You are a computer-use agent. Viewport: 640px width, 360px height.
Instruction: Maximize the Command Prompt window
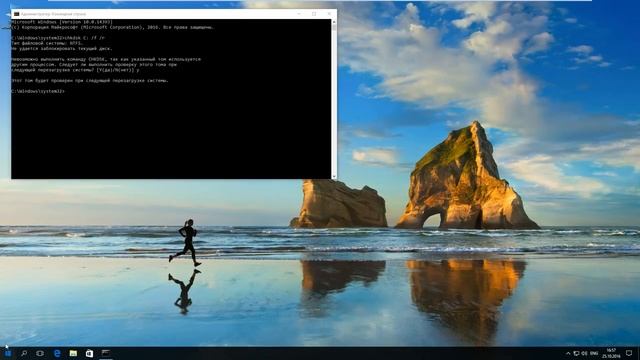tap(314, 14)
